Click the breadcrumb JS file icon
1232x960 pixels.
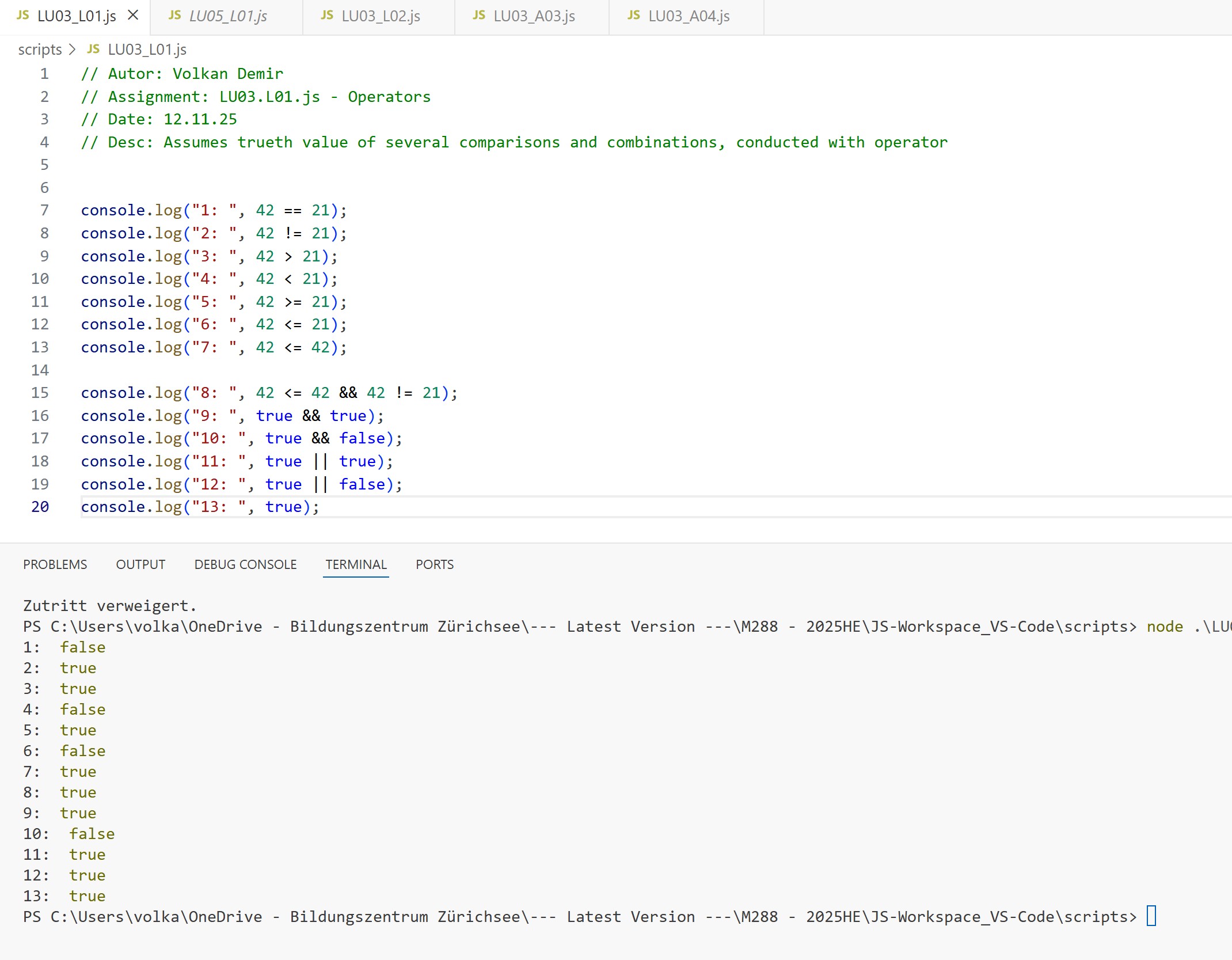point(93,50)
